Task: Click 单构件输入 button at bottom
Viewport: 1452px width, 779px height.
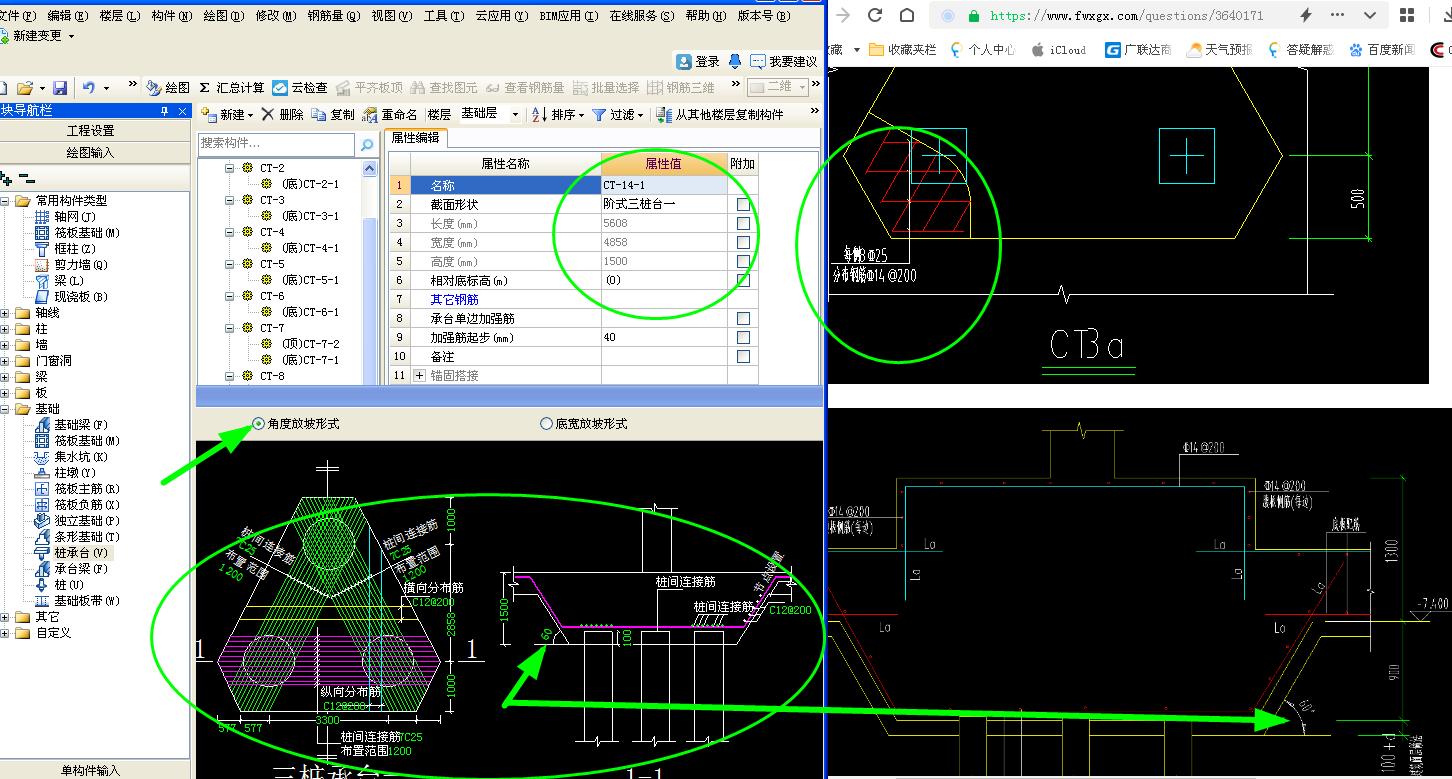Action: tap(91, 770)
